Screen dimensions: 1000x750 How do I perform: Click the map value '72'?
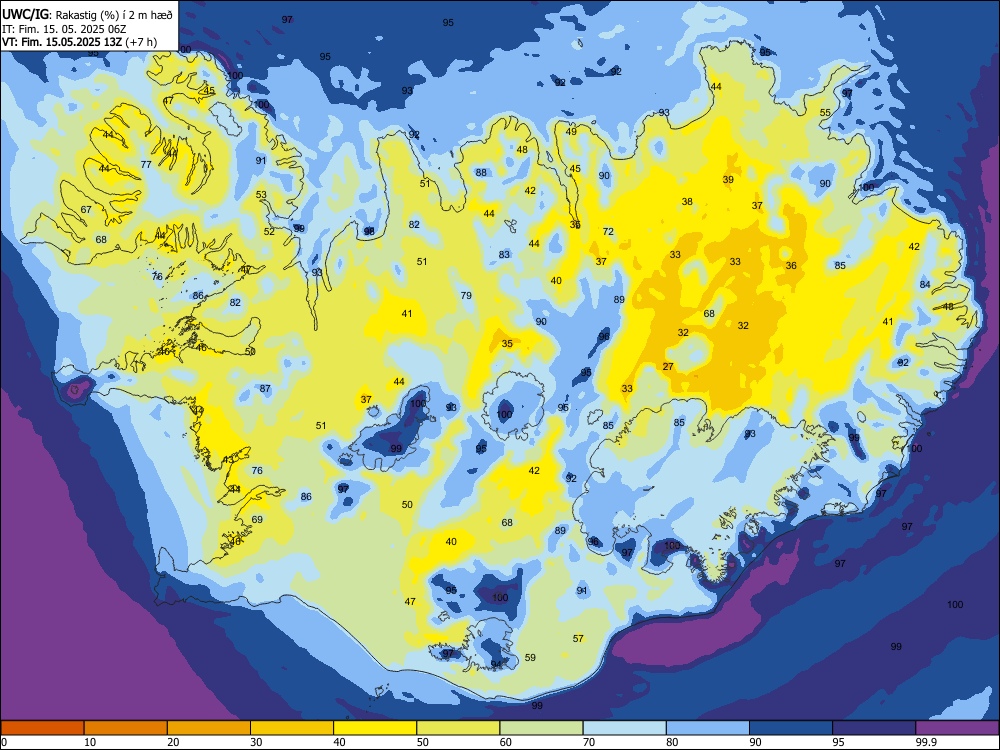coord(608,232)
